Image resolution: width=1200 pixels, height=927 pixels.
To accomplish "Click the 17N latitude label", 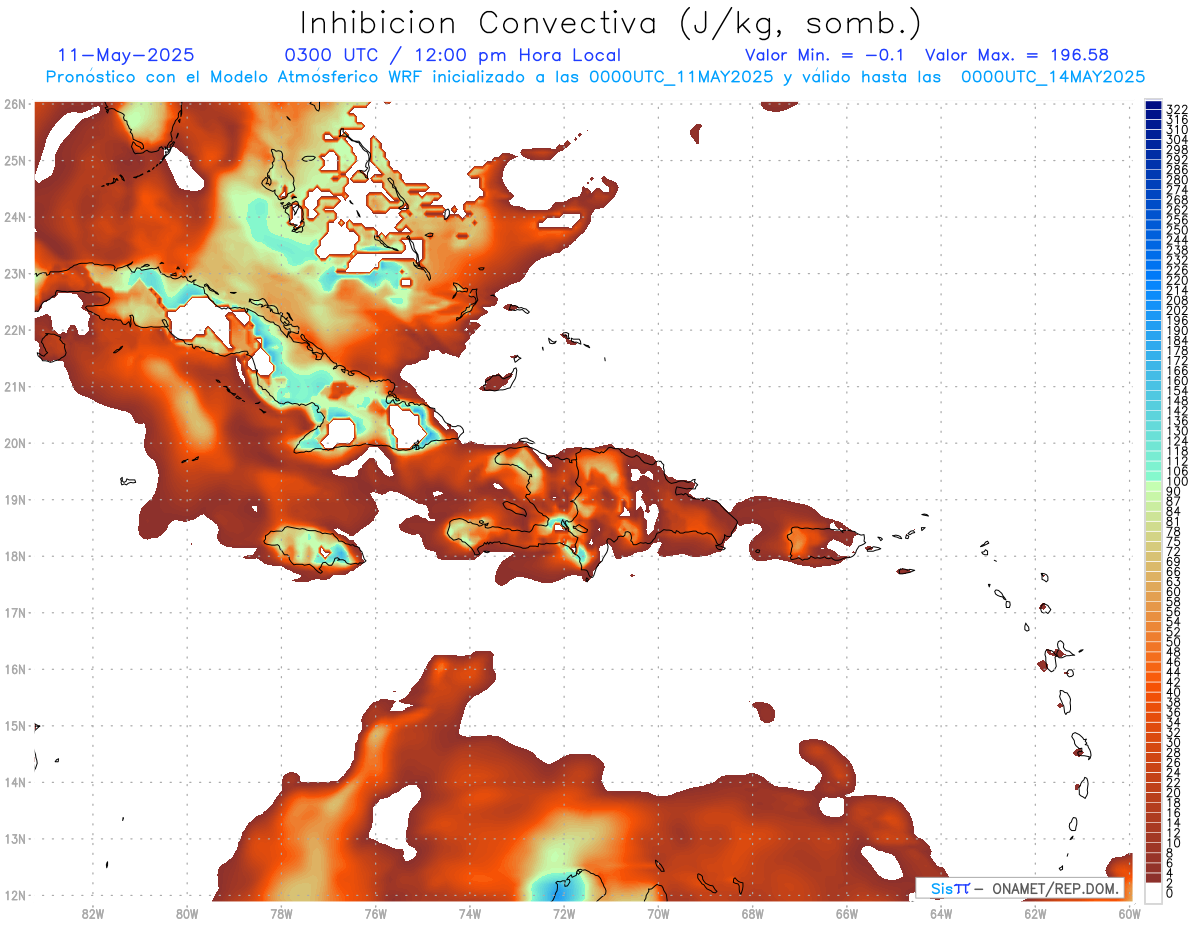I will tap(15, 612).
